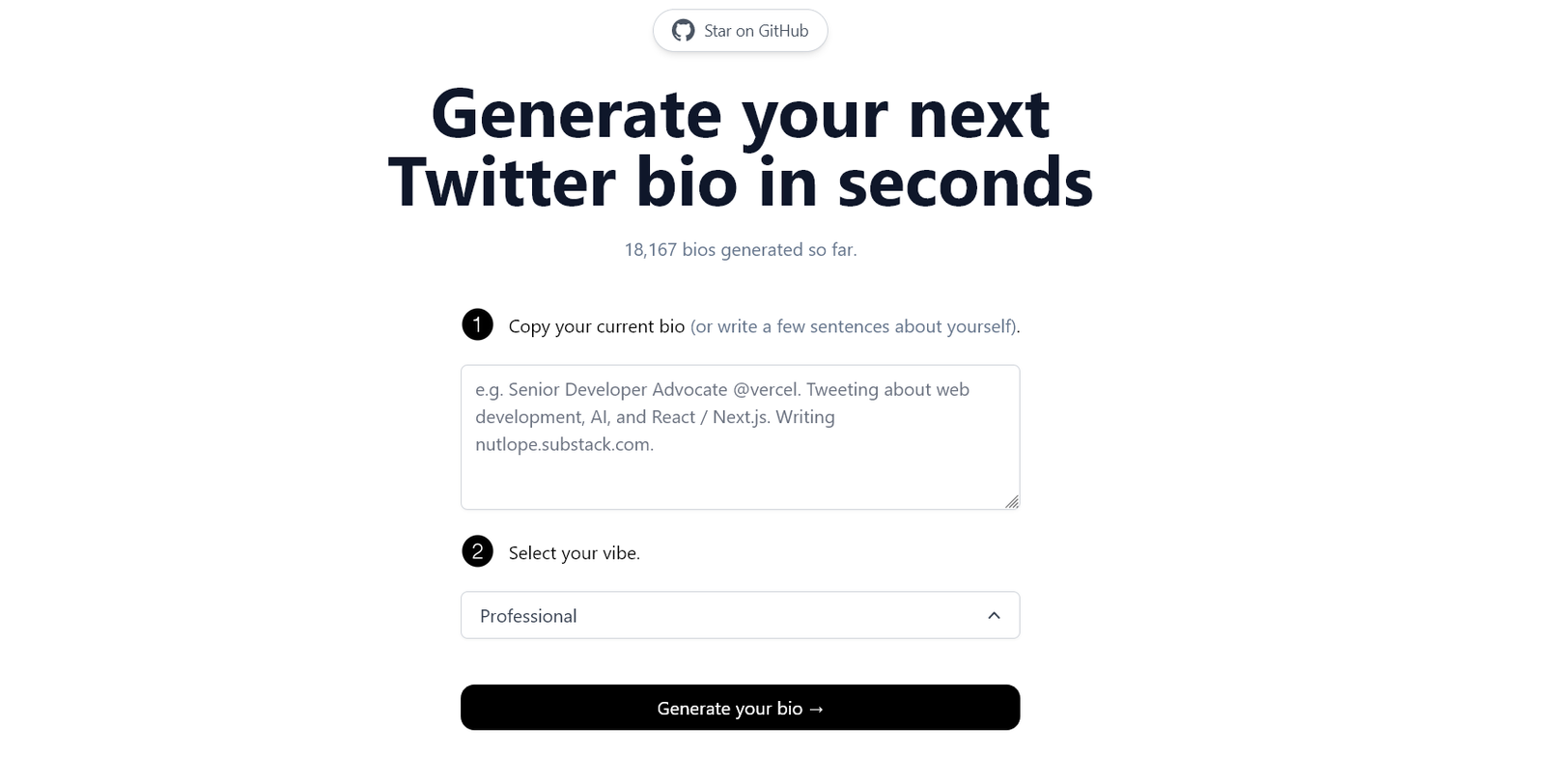This screenshot has height=784, width=1545.
Task: Click the Select your vibe label
Action: (575, 553)
